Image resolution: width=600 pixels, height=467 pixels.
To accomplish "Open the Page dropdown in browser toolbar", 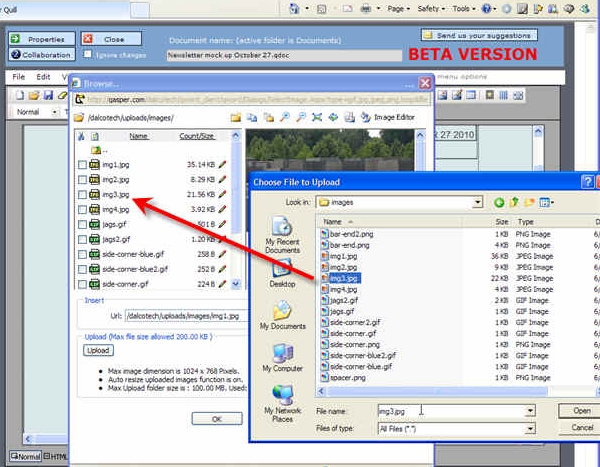I will [x=398, y=8].
